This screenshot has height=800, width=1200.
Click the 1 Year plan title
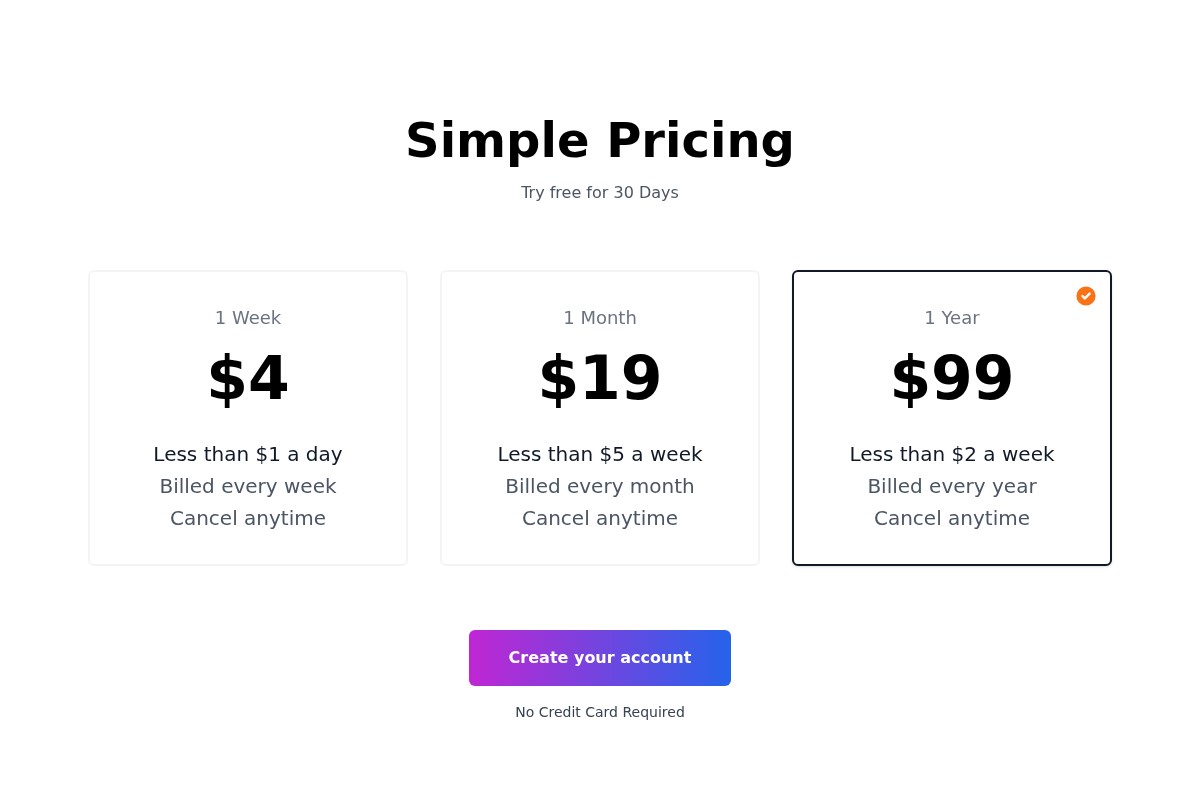952,317
